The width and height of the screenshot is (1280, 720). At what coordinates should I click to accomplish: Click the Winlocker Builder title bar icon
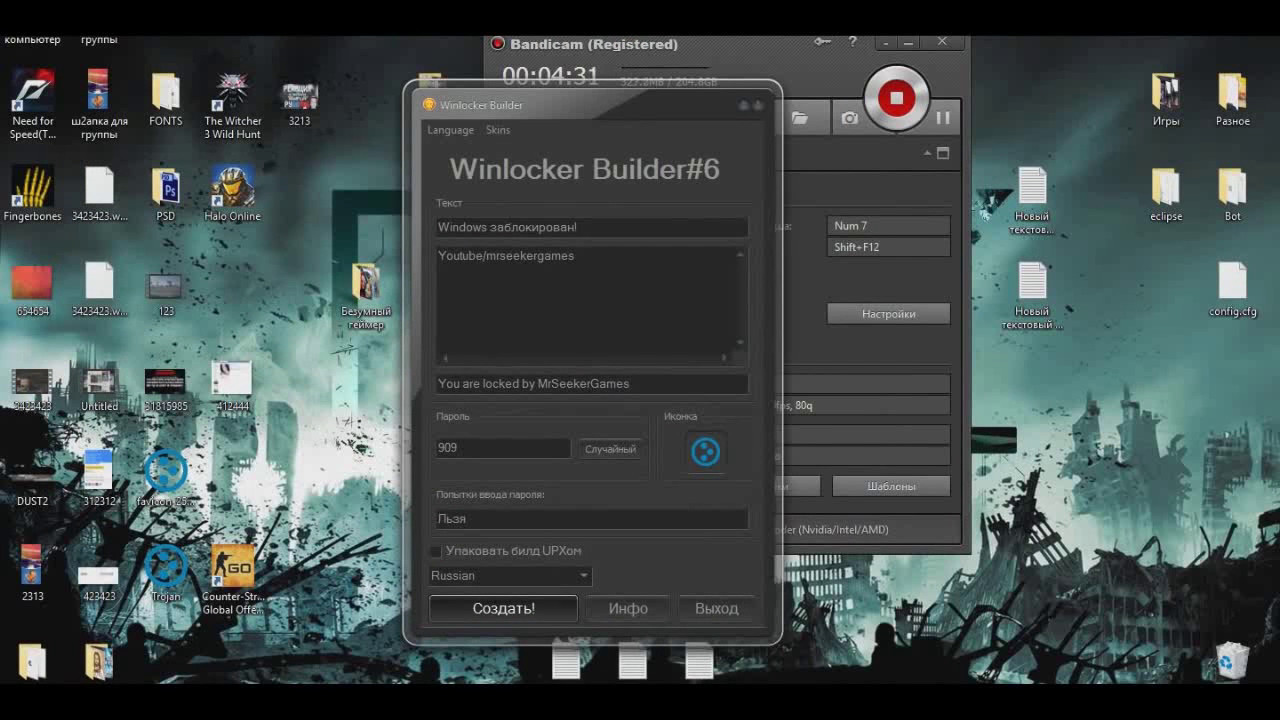coord(429,105)
